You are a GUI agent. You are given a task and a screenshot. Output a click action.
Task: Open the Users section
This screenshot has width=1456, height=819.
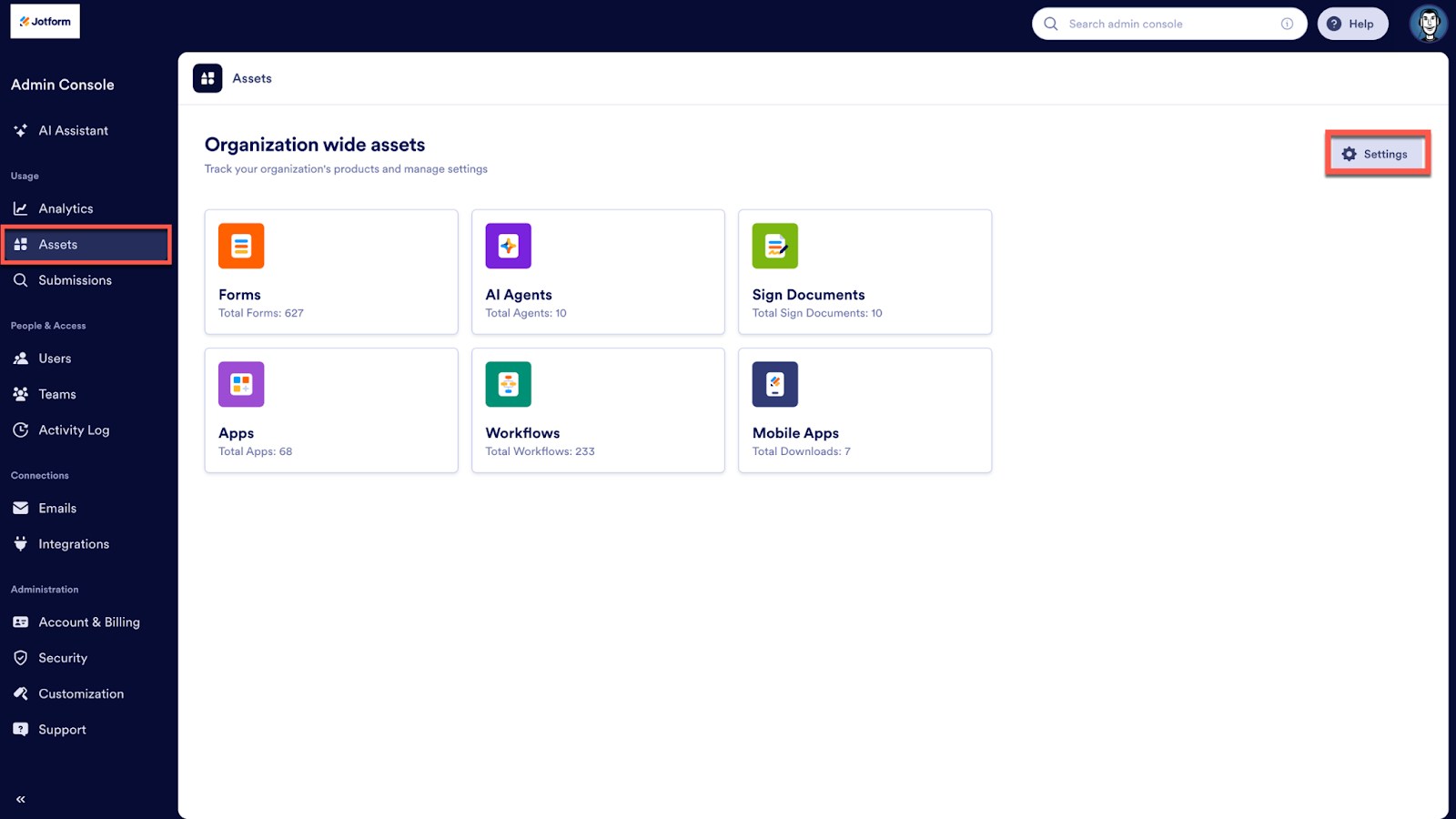pyautogui.click(x=55, y=358)
